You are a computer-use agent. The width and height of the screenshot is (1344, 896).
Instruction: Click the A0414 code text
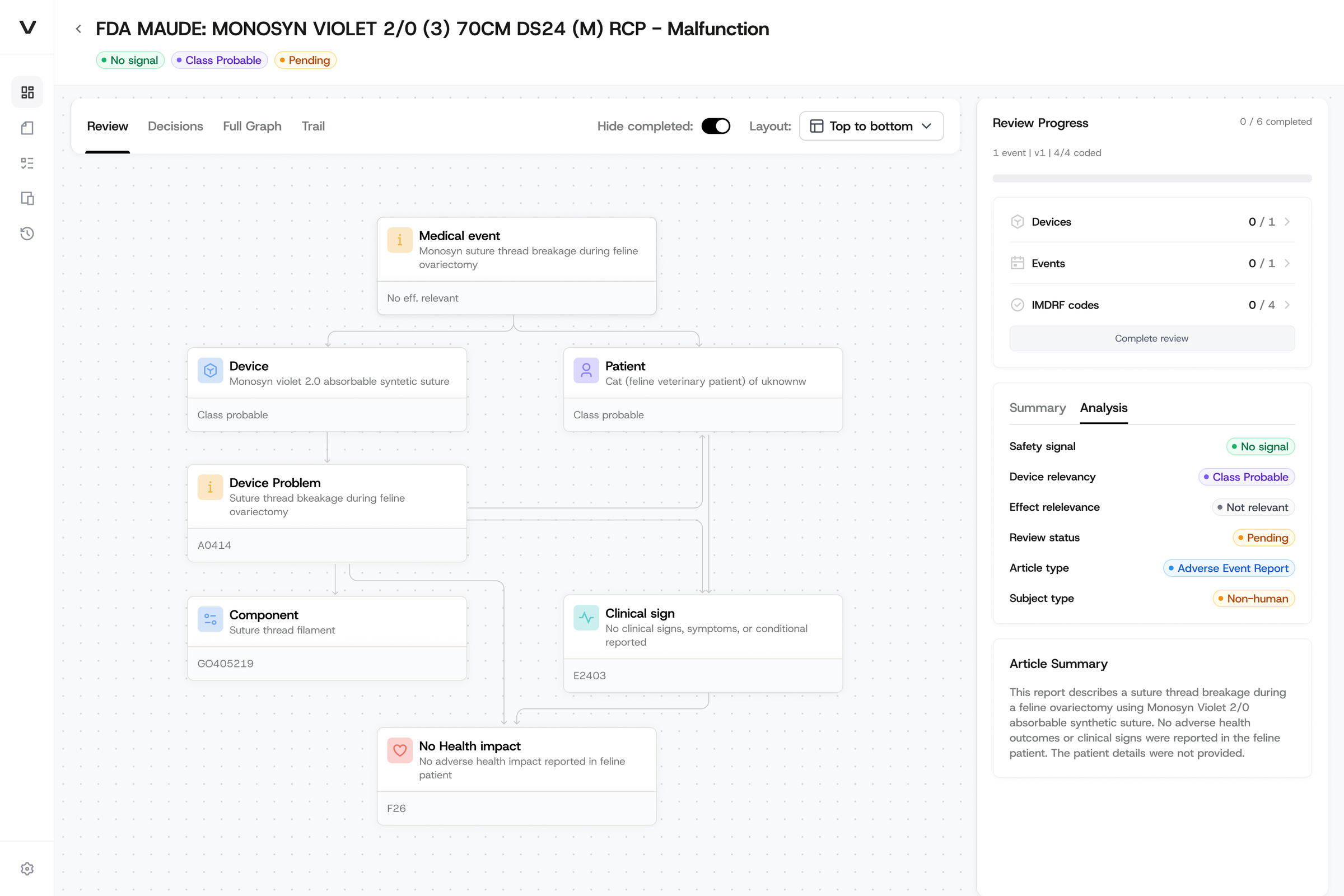[214, 545]
